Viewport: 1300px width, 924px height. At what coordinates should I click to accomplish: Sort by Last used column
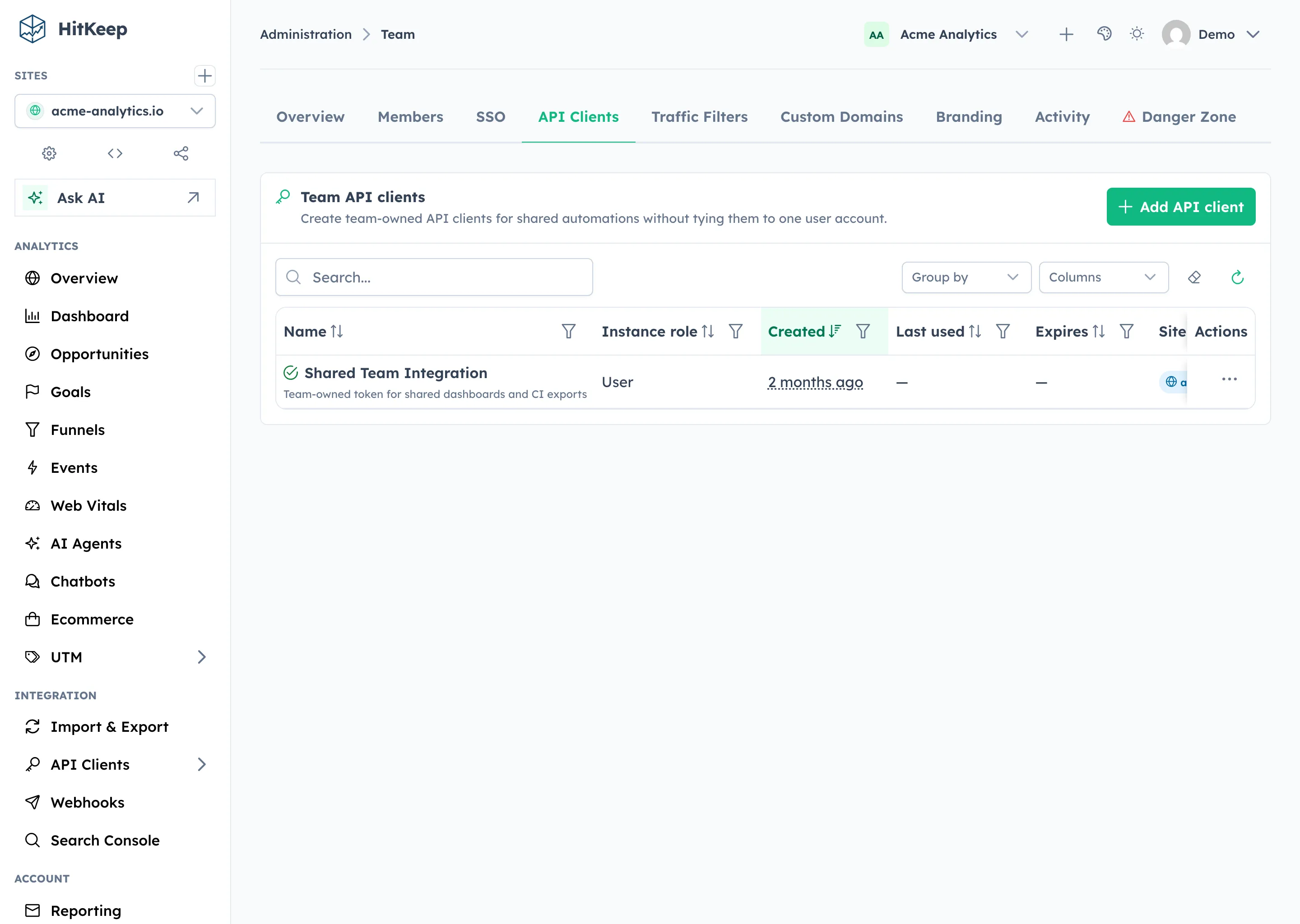point(975,331)
